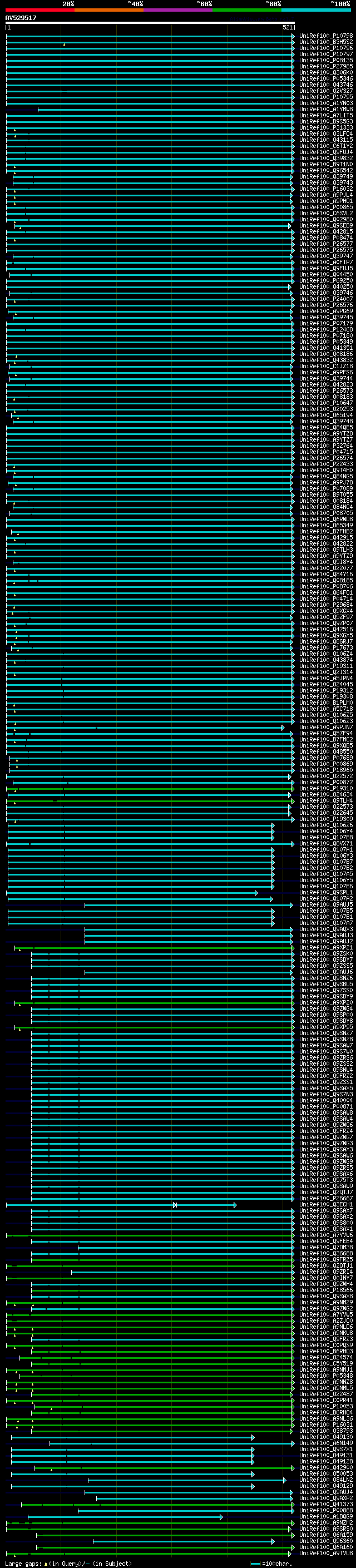The width and height of the screenshot is (356, 1568).
Task: Select the UniRef100_P12468 label
Action: (x=326, y=329)
